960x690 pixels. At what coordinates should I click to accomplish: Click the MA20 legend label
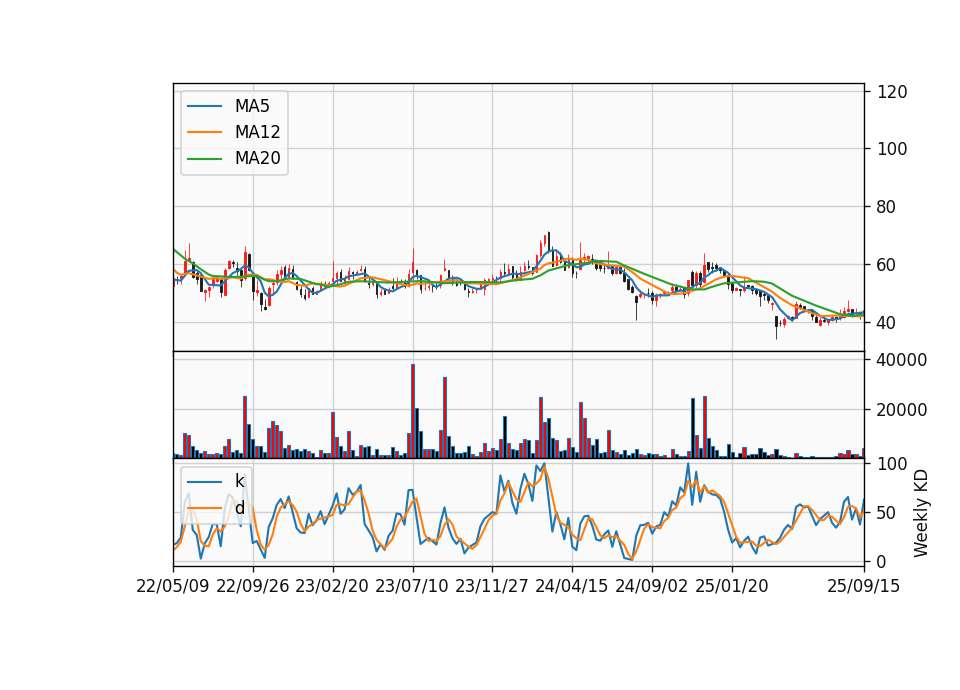point(257,158)
